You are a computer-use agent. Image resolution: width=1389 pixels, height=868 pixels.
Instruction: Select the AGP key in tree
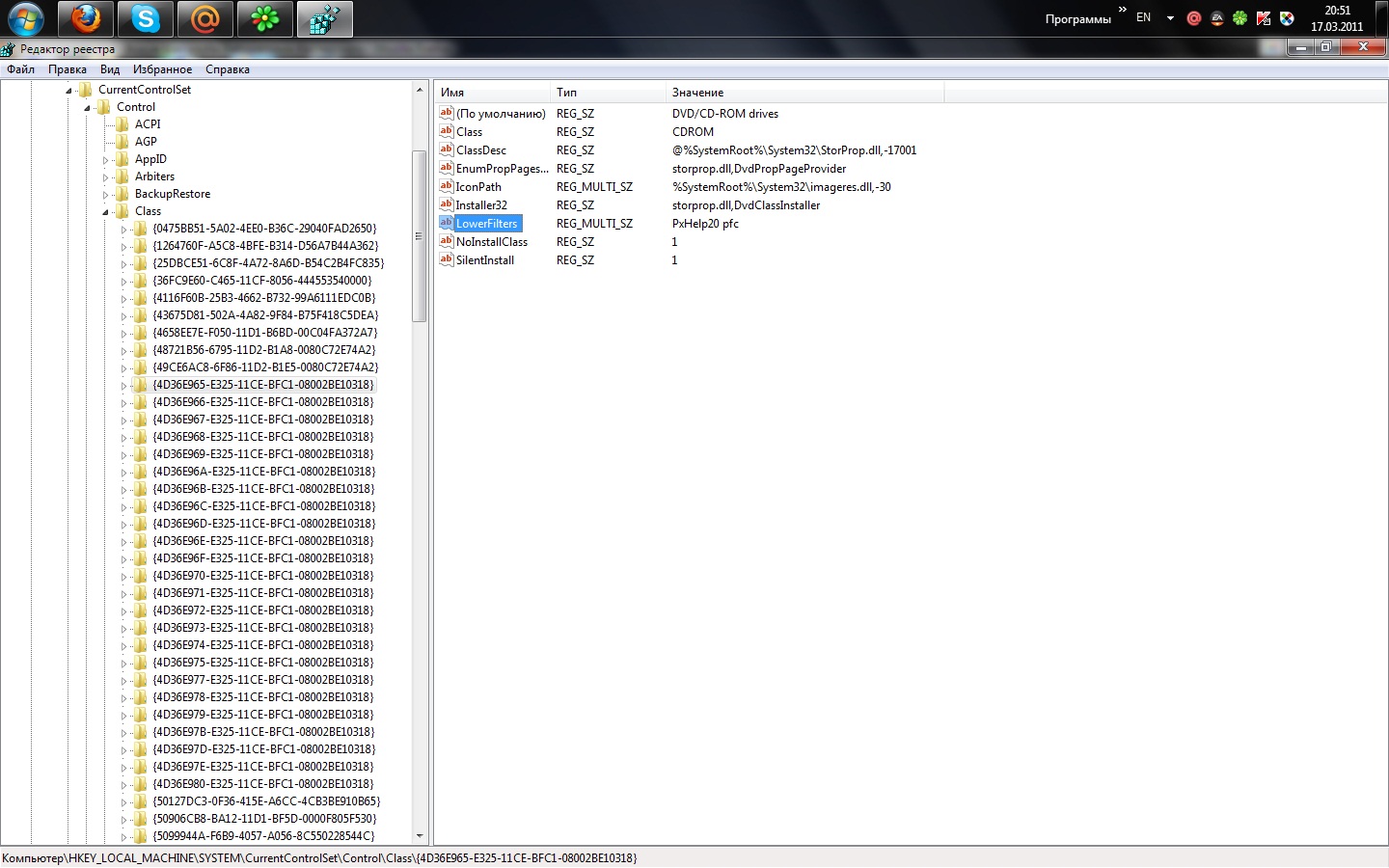click(146, 142)
